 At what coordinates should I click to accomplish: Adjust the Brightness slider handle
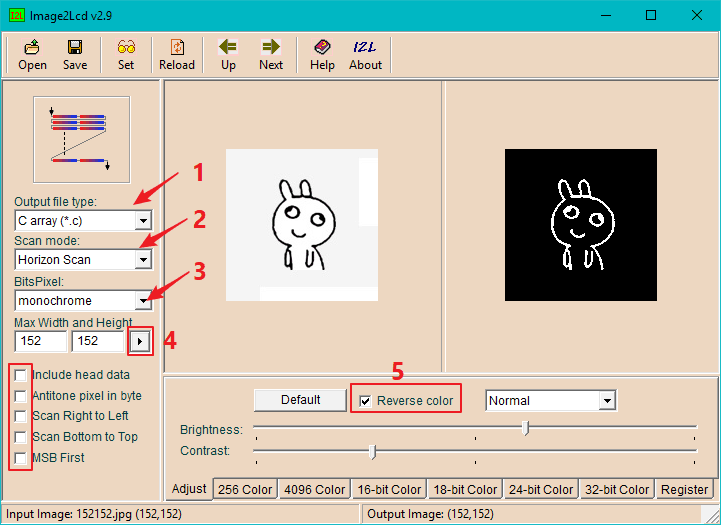tap(526, 428)
